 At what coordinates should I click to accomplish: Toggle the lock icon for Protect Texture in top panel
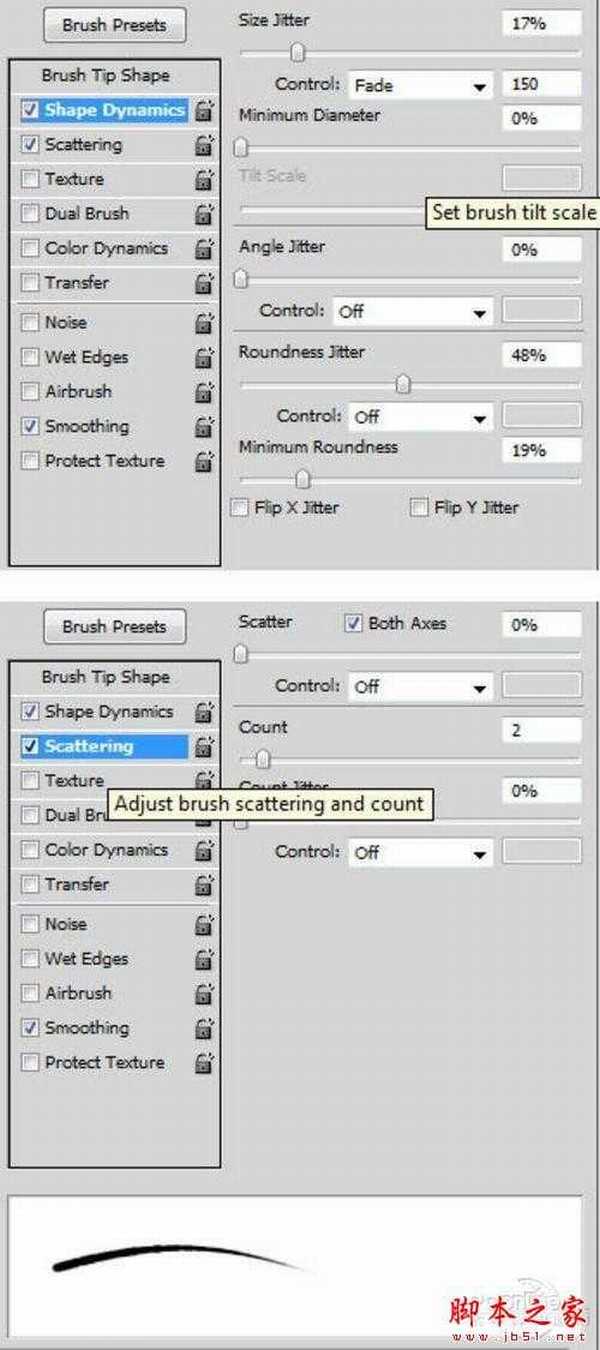pyautogui.click(x=205, y=462)
